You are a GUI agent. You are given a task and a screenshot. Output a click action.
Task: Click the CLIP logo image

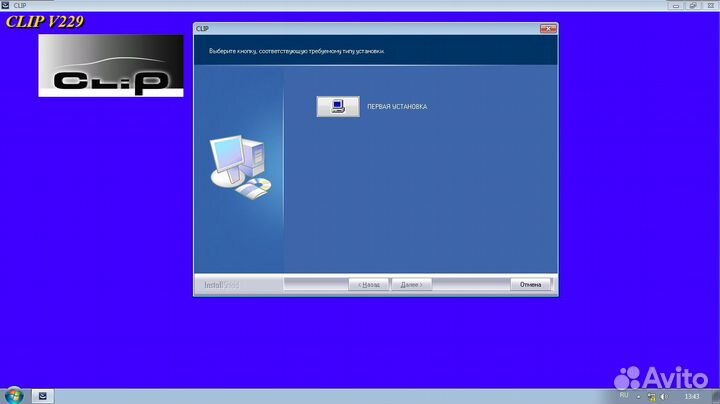pyautogui.click(x=111, y=66)
